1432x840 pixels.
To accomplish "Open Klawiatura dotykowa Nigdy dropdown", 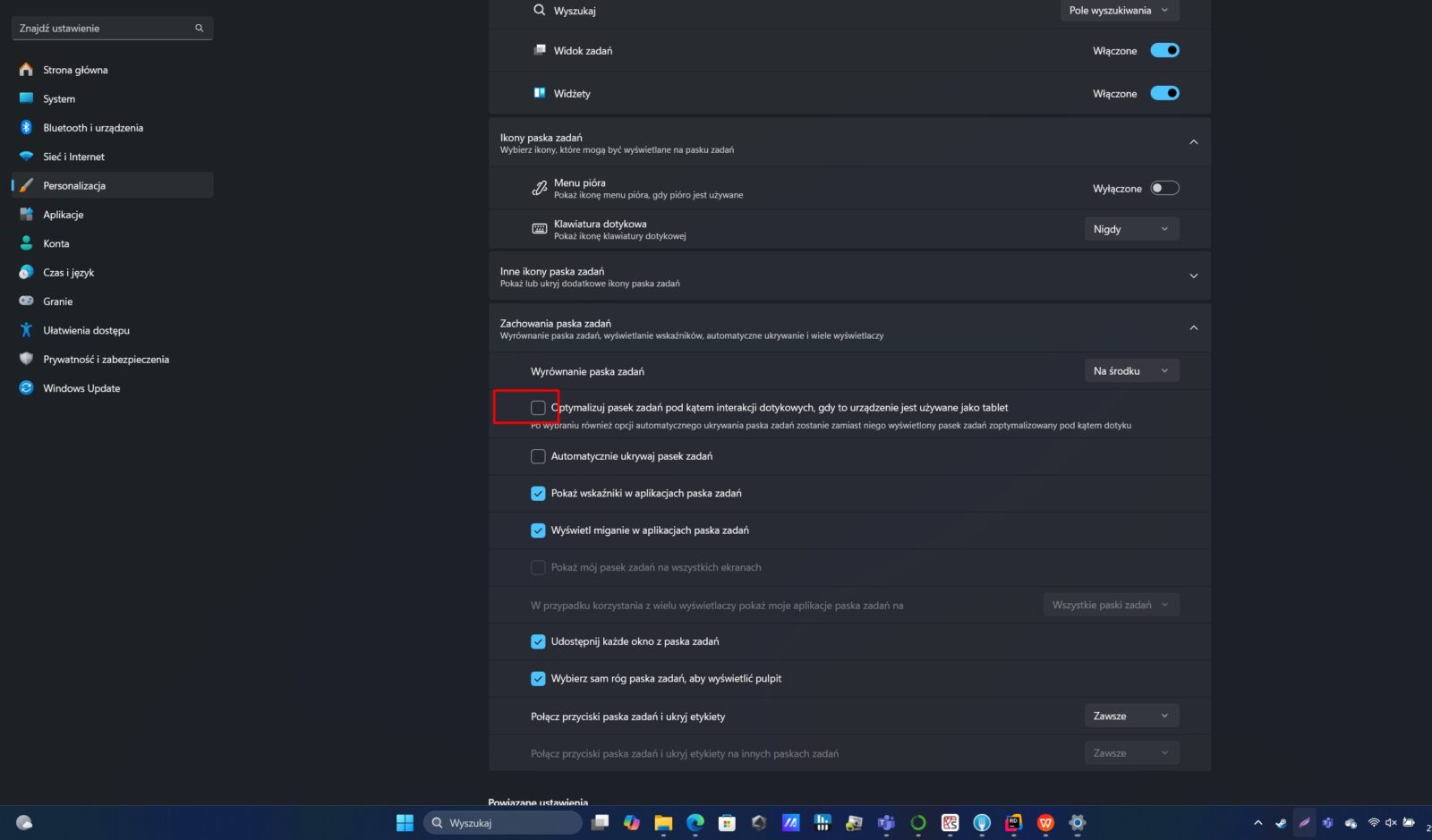I will (1130, 229).
